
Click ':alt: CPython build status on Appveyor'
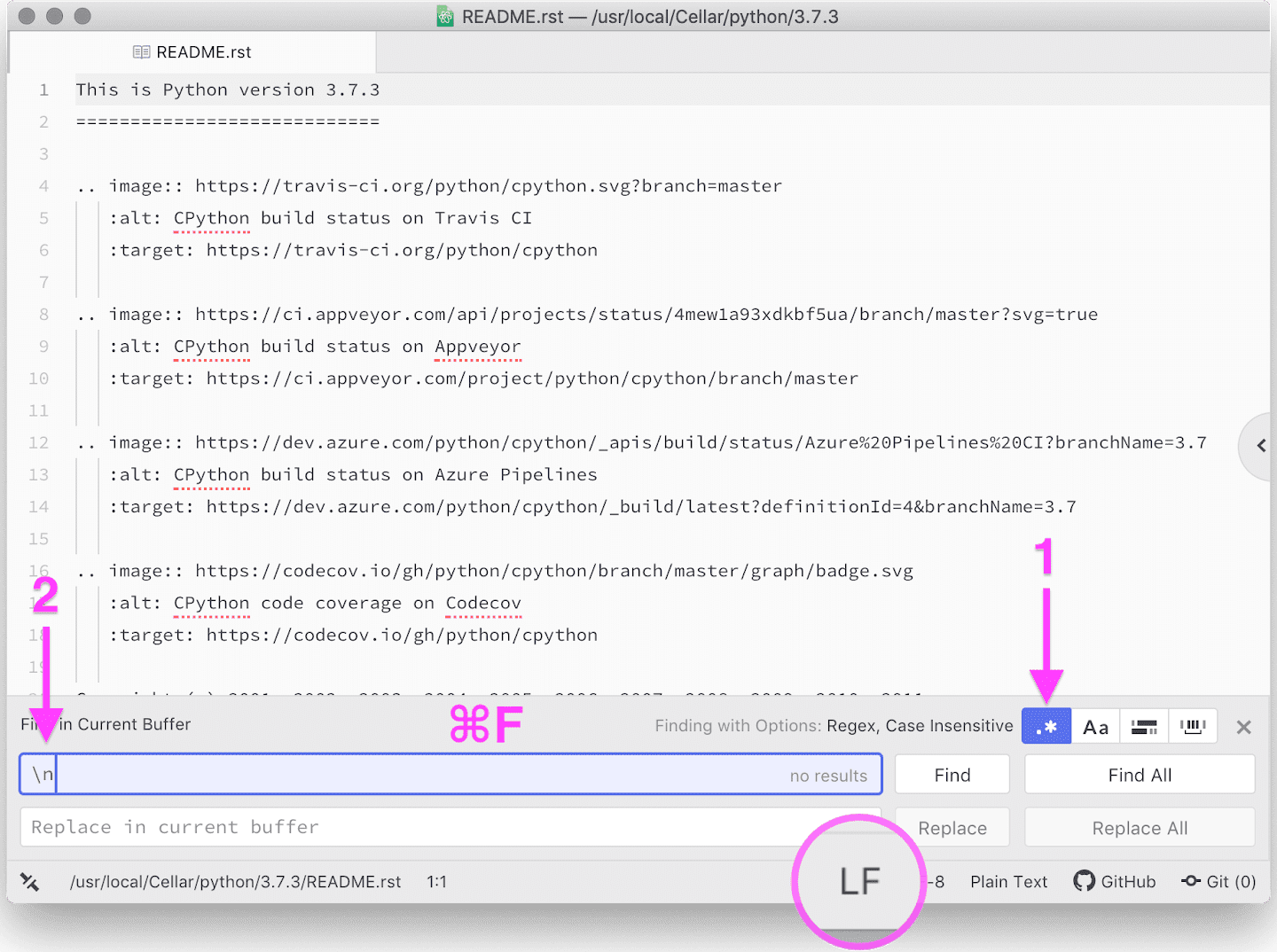pyautogui.click(x=315, y=347)
